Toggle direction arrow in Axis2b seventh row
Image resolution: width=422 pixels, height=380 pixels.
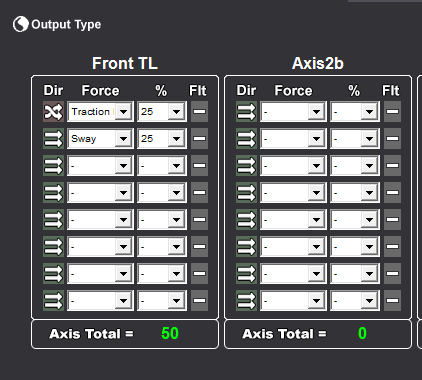[246, 274]
